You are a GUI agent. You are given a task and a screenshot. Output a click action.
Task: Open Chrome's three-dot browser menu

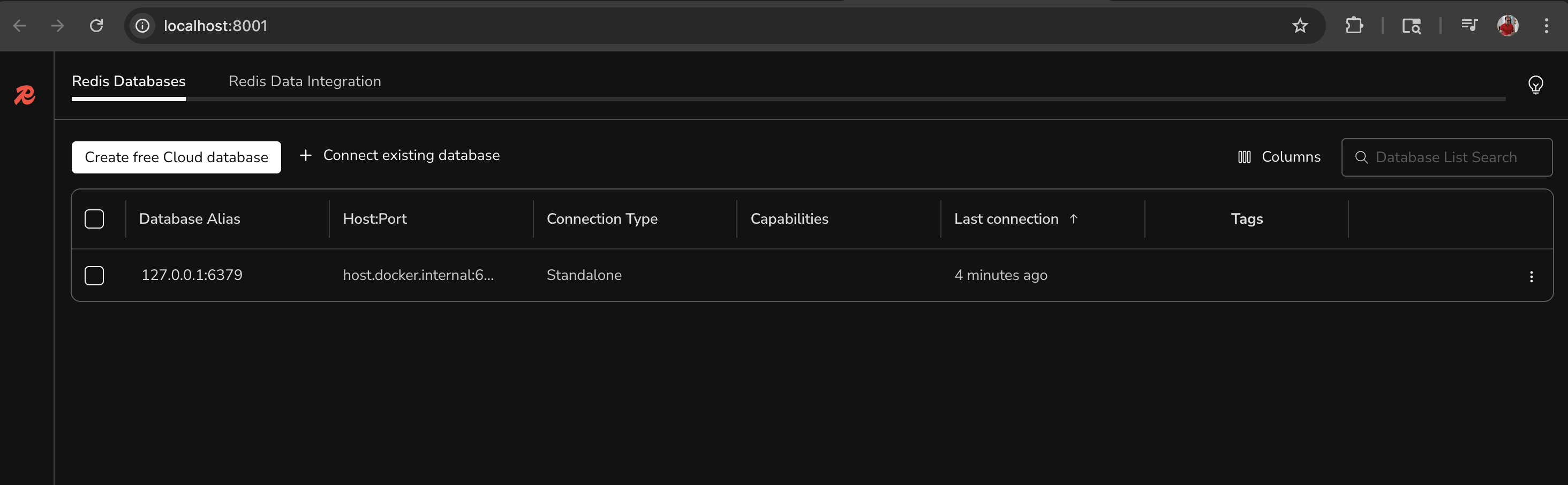pos(1546,26)
